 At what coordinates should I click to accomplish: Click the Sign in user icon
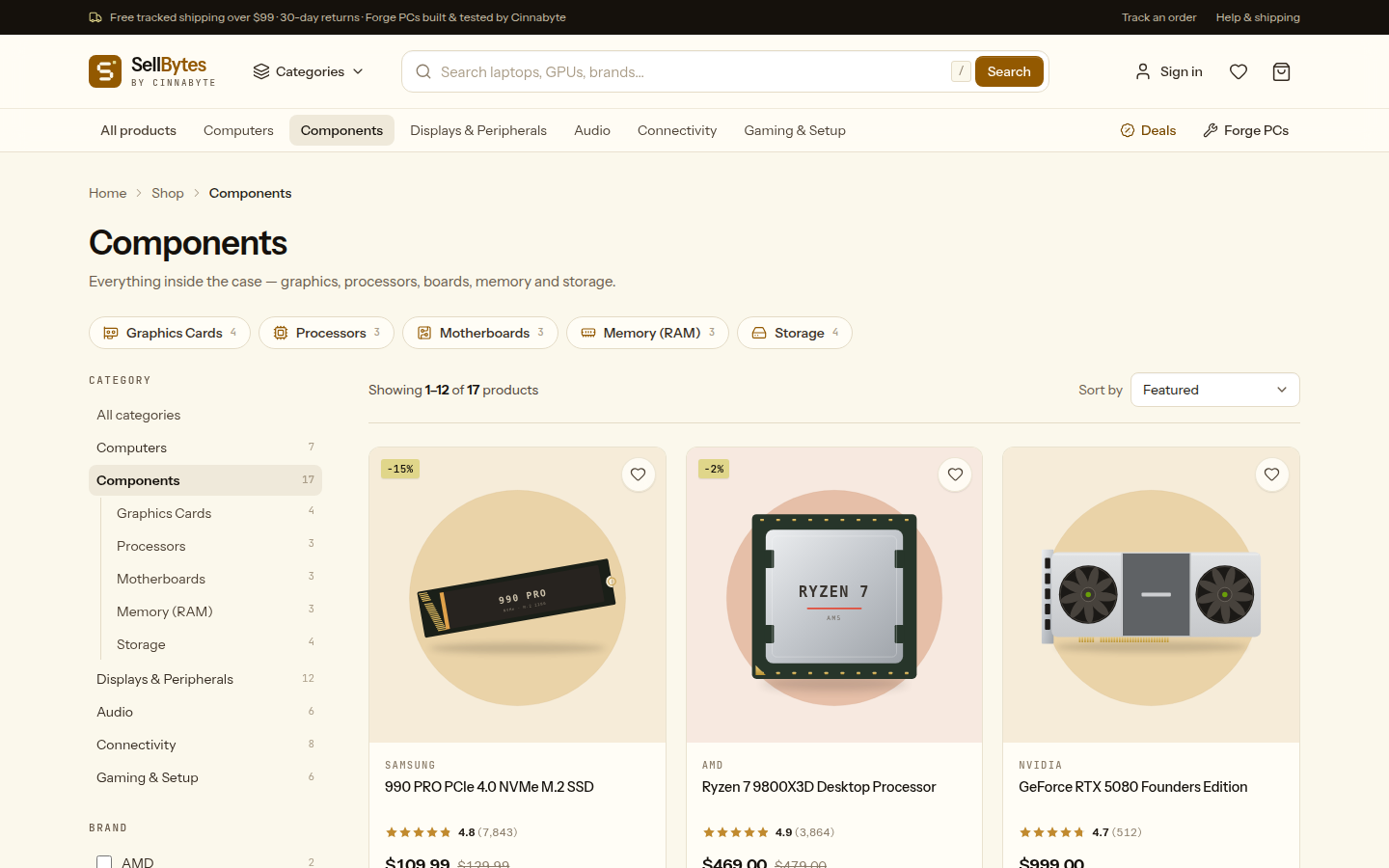(1143, 71)
